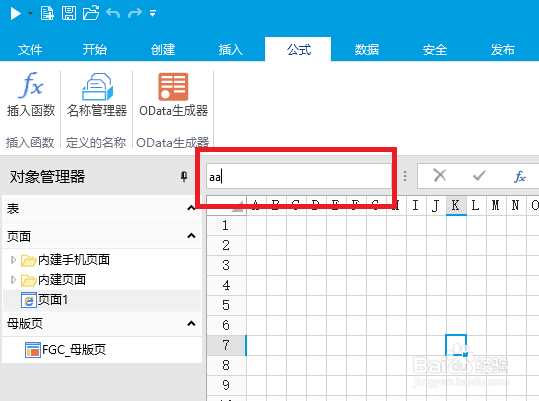Image resolution: width=539 pixels, height=401 pixels.
Task: Select row 3 header
Action: pyautogui.click(x=226, y=265)
